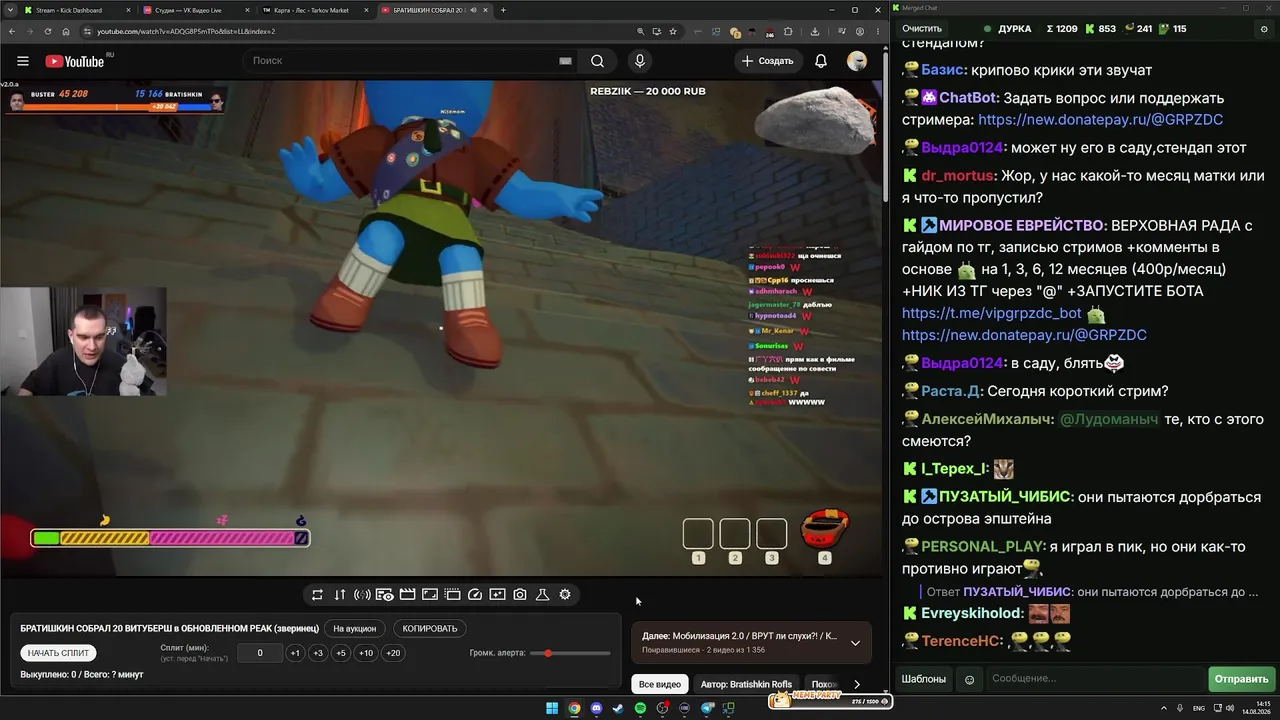The image size is (1280, 720).
Task: Open the flask experiments icon
Action: (543, 595)
